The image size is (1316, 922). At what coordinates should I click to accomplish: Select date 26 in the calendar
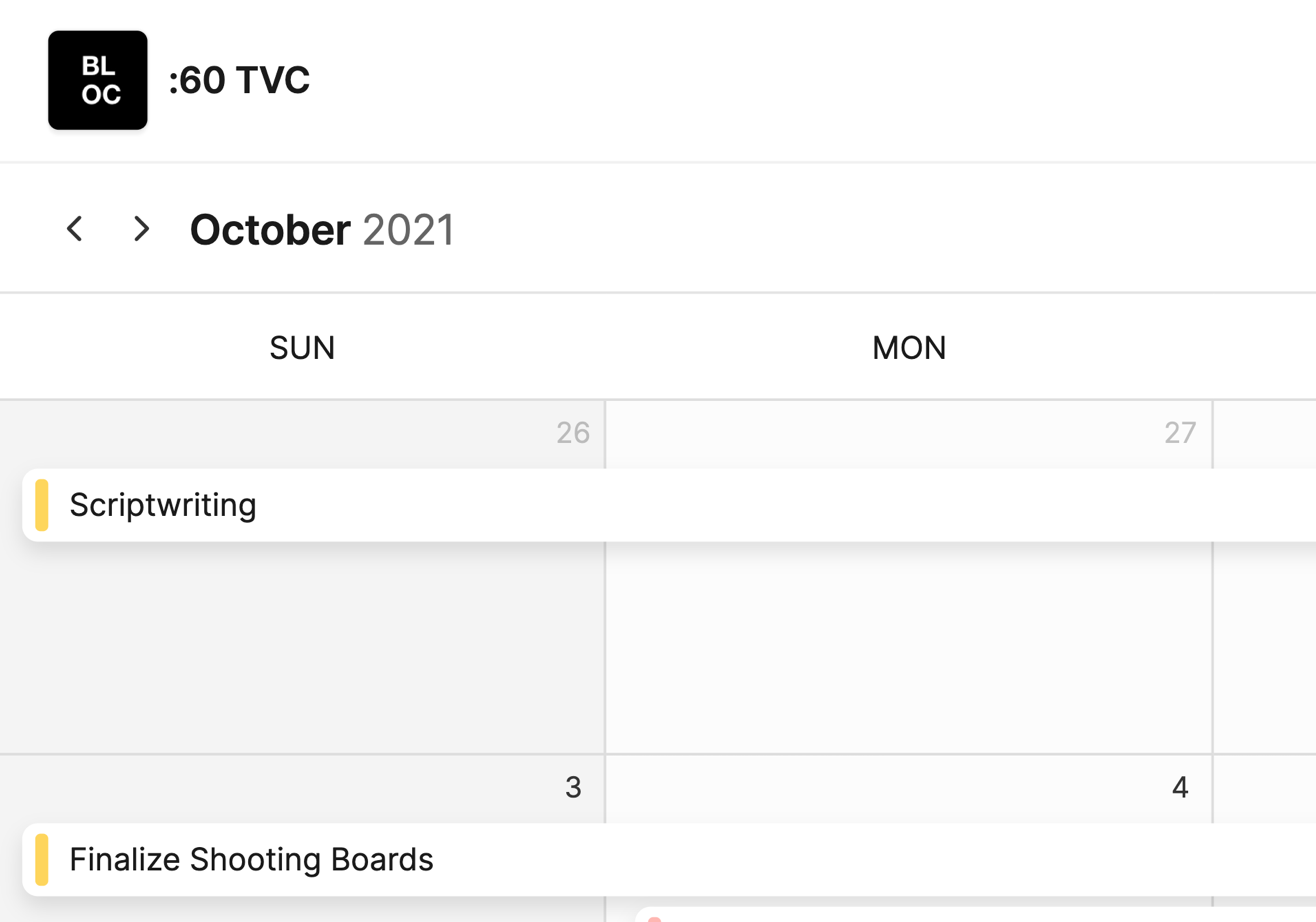click(573, 432)
